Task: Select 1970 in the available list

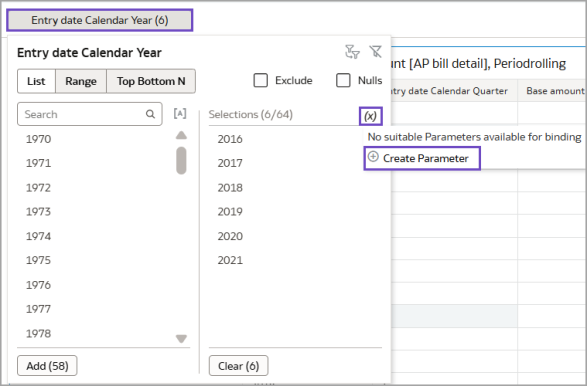Action: (x=38, y=139)
